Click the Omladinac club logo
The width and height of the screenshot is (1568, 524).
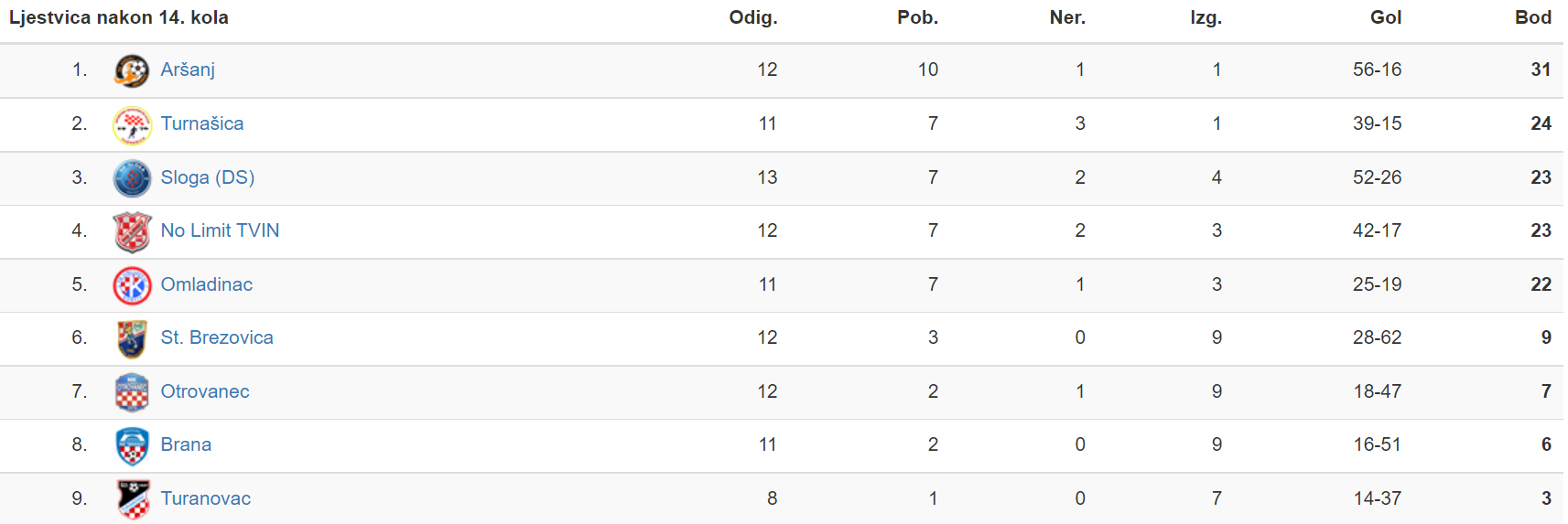point(132,285)
